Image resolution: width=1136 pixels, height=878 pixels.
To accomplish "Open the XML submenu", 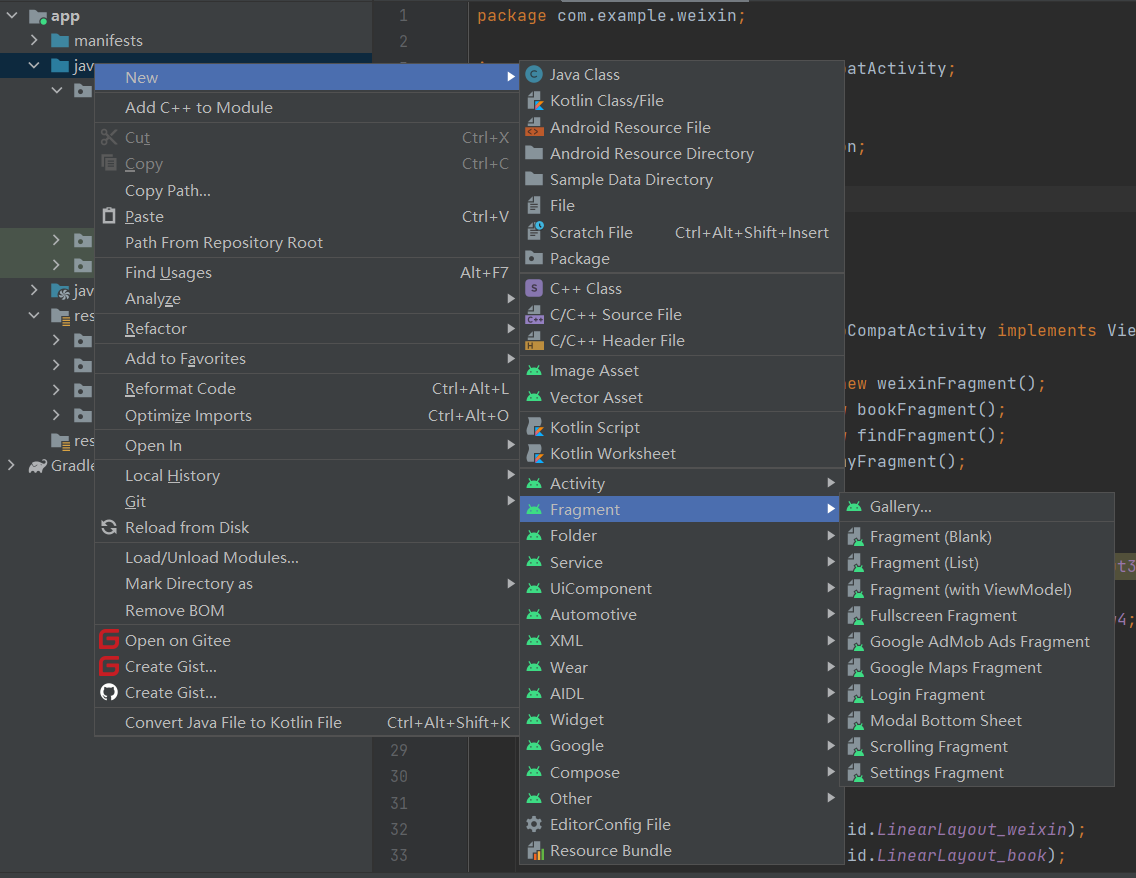I will pos(682,640).
